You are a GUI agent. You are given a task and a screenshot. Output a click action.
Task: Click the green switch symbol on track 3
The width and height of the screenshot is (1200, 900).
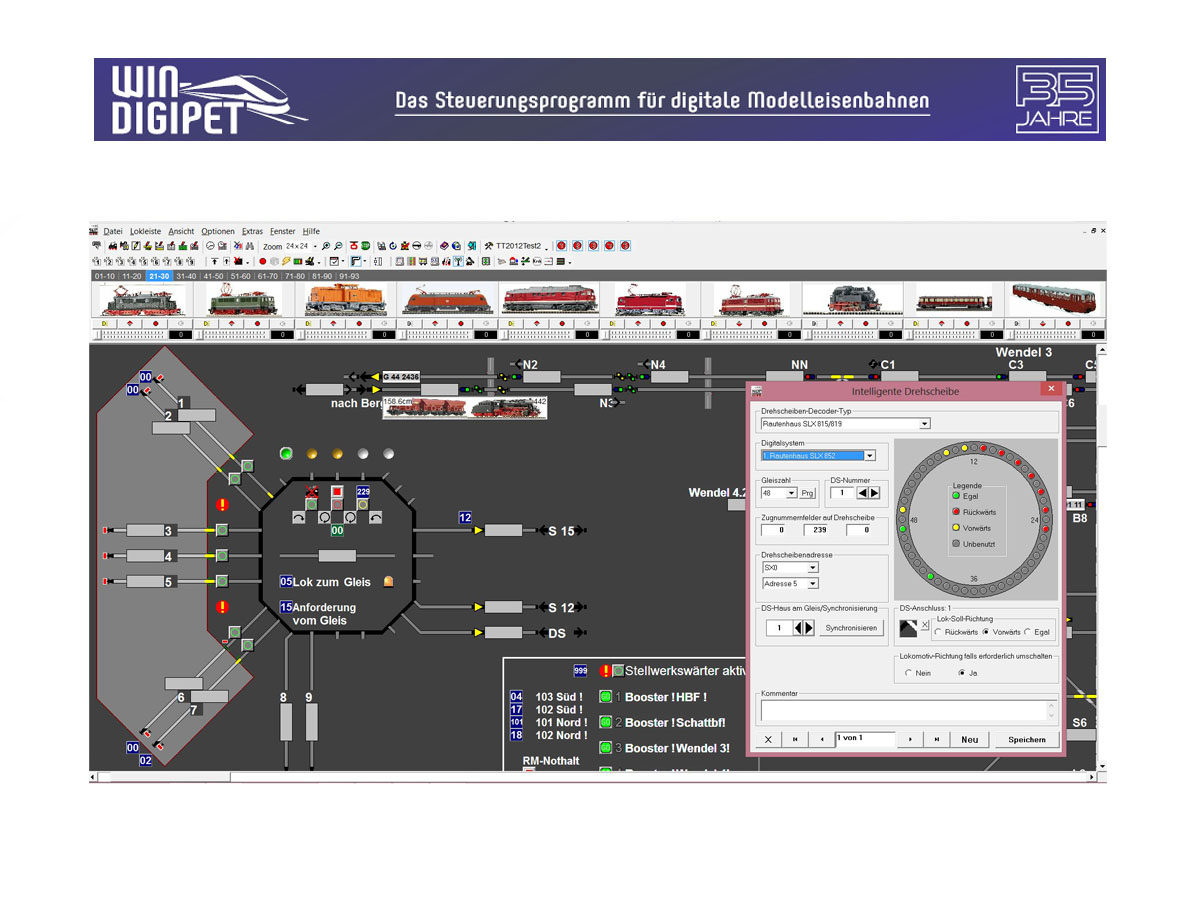point(223,530)
